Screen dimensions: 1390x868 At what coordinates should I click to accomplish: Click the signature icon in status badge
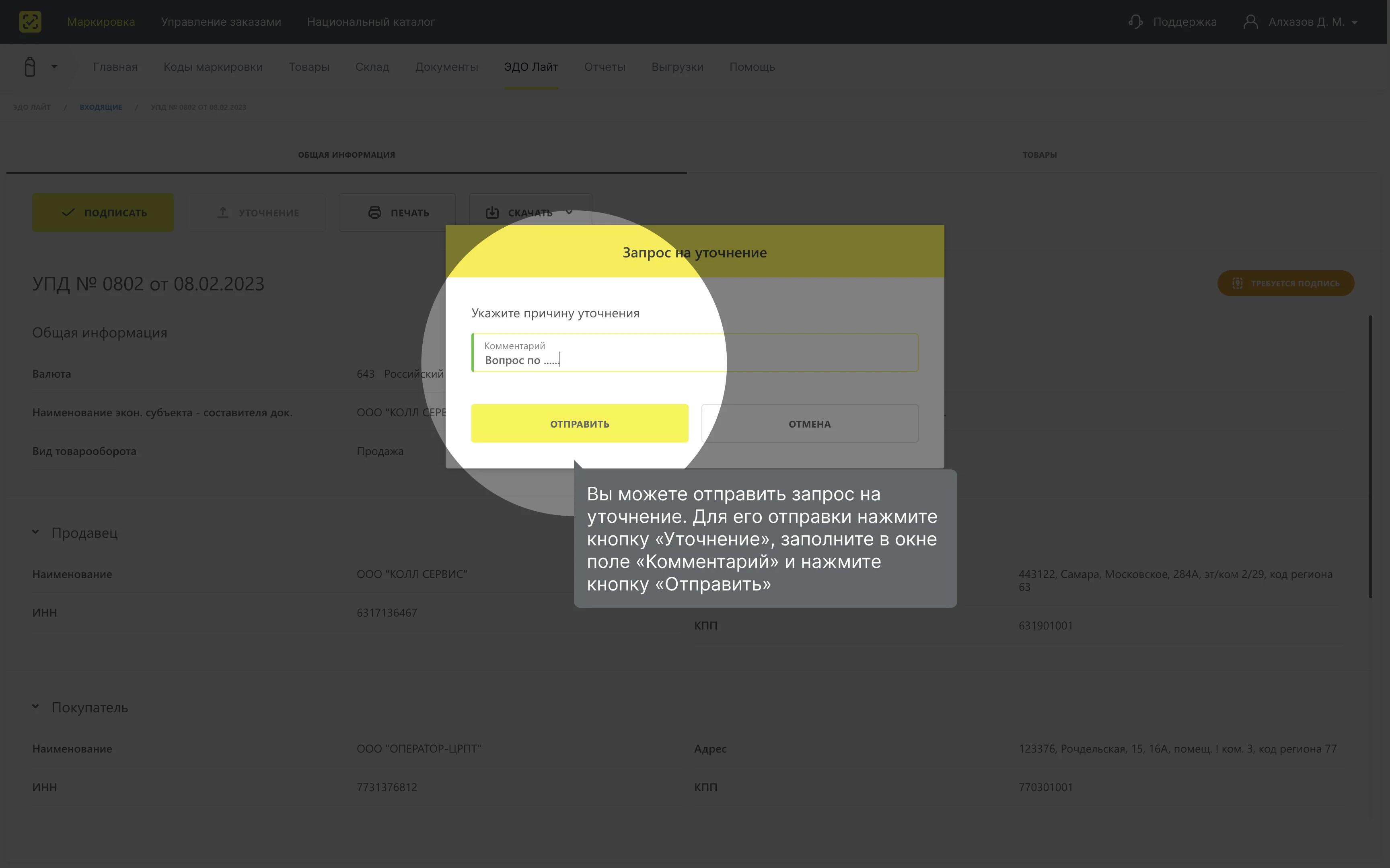(1237, 283)
